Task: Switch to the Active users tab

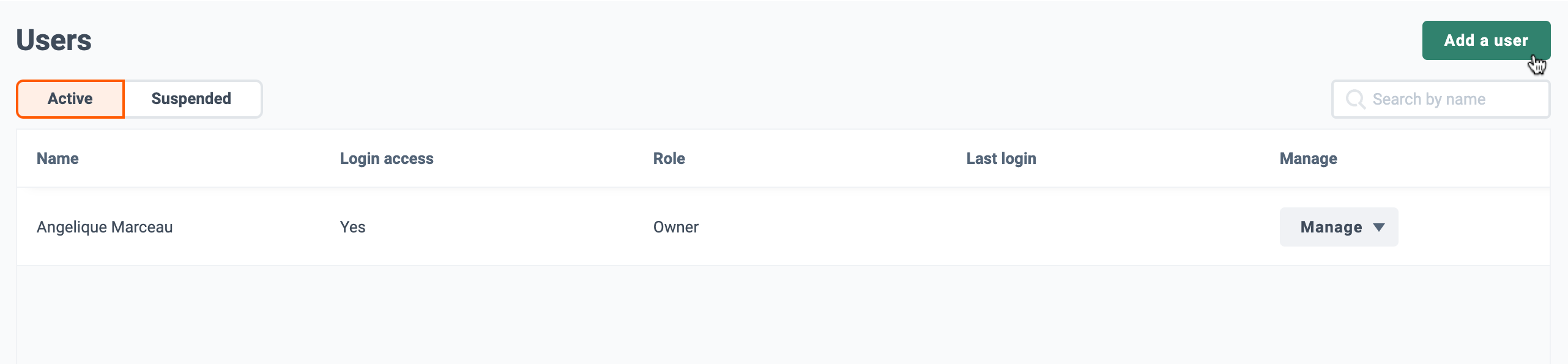Action: tap(70, 98)
